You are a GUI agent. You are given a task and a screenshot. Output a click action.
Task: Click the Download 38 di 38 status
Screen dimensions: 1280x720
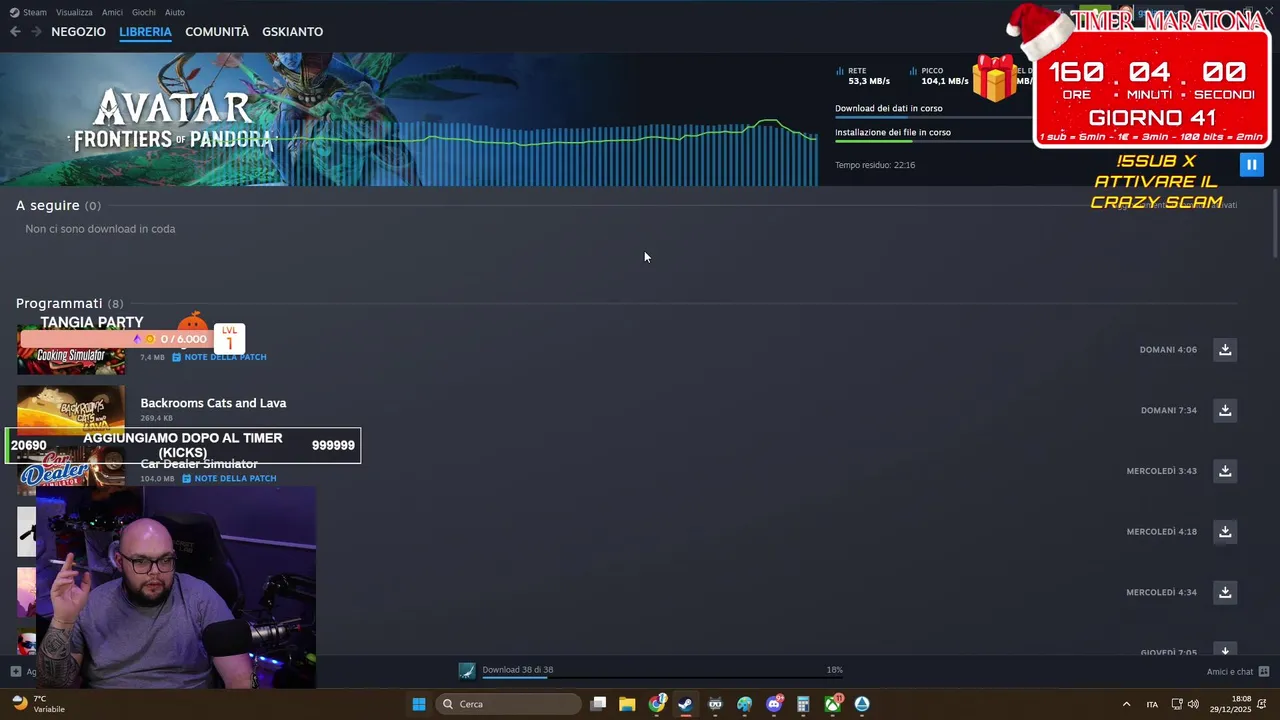pos(517,670)
